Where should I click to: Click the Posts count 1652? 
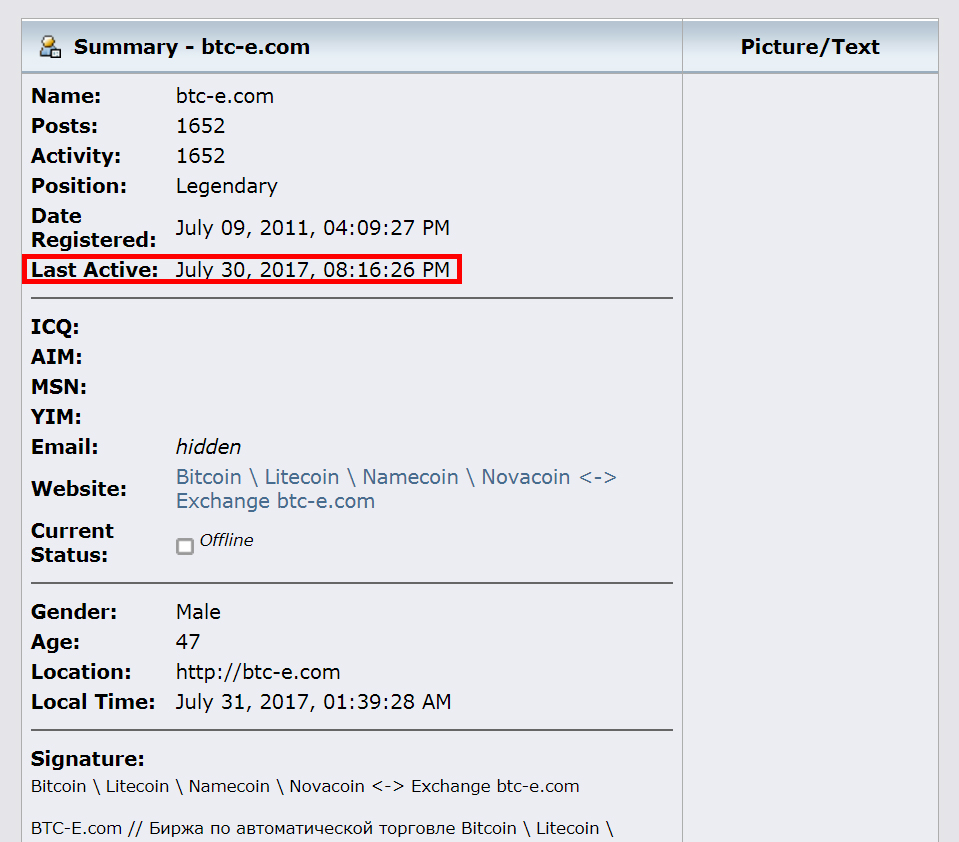click(200, 126)
